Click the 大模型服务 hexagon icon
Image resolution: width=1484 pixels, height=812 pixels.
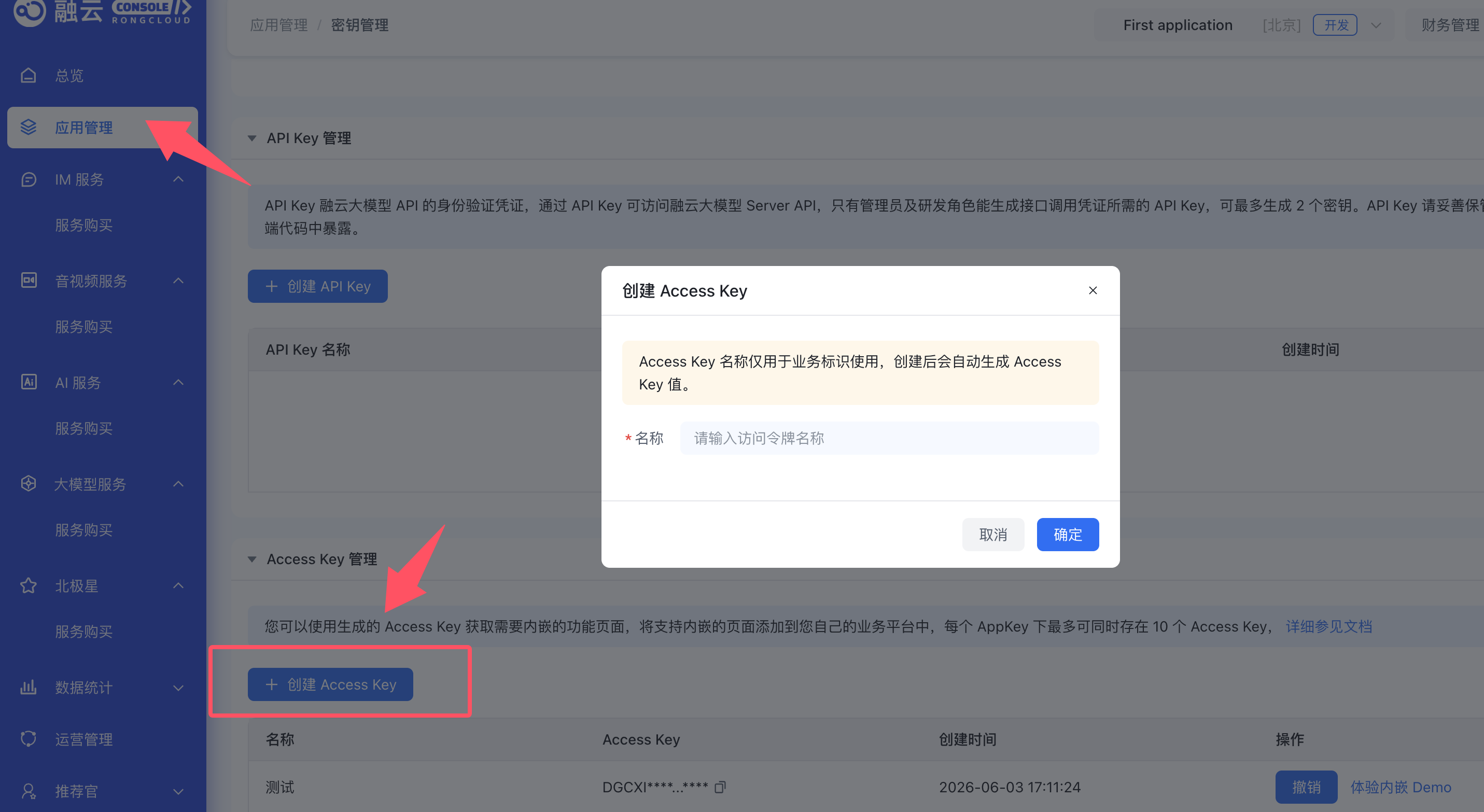click(28, 484)
